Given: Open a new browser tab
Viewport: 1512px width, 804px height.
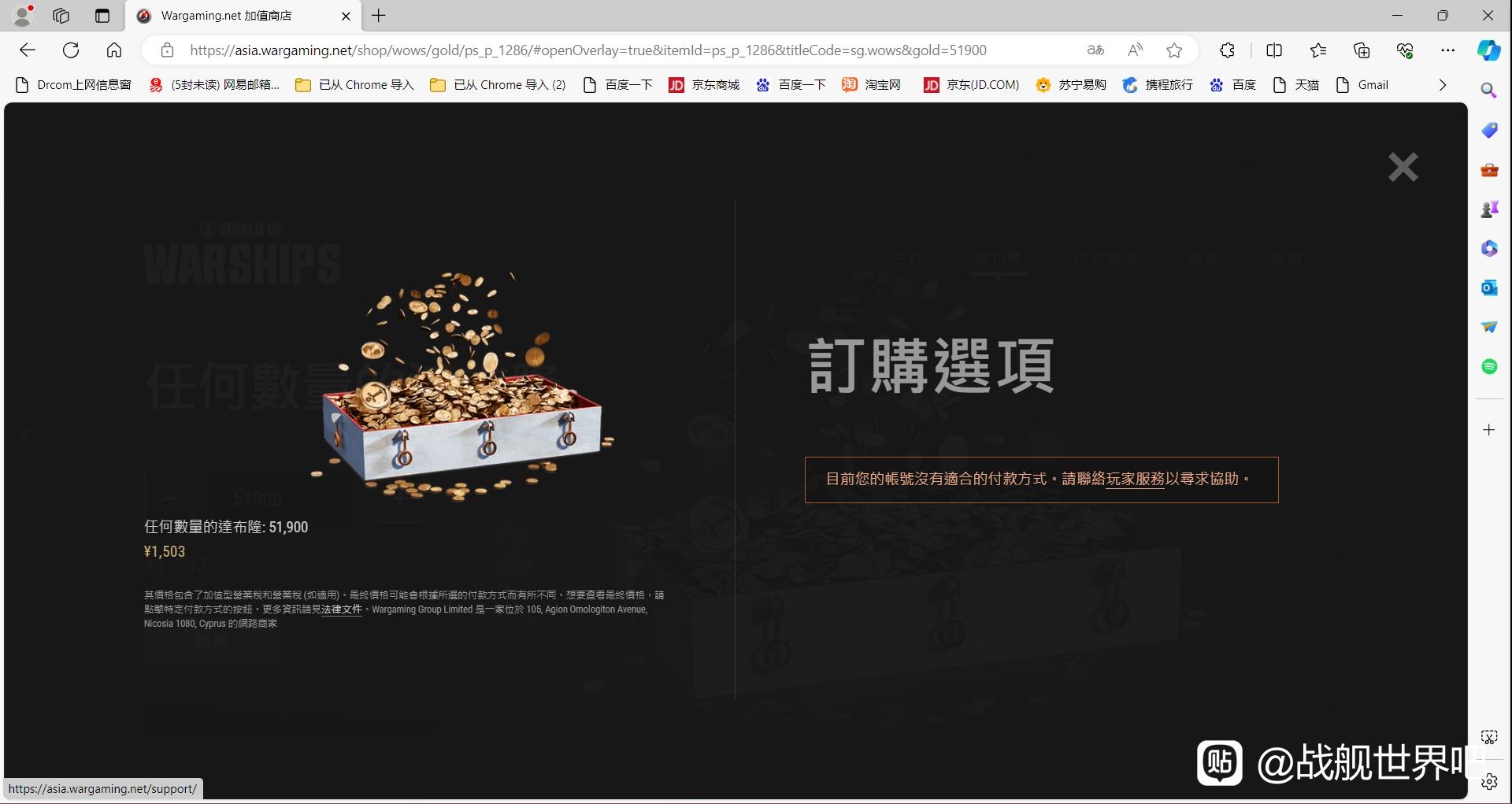Looking at the screenshot, I should coord(379,16).
